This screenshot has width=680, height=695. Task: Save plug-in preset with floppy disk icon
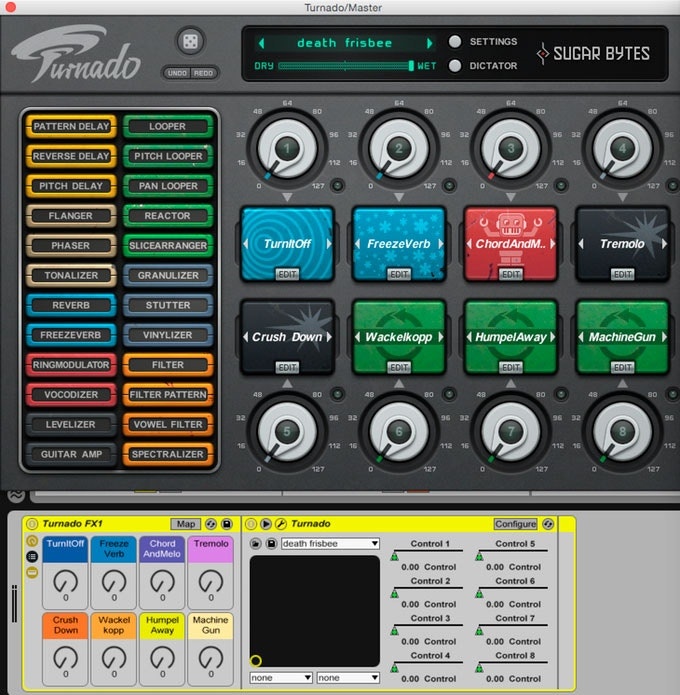click(271, 543)
